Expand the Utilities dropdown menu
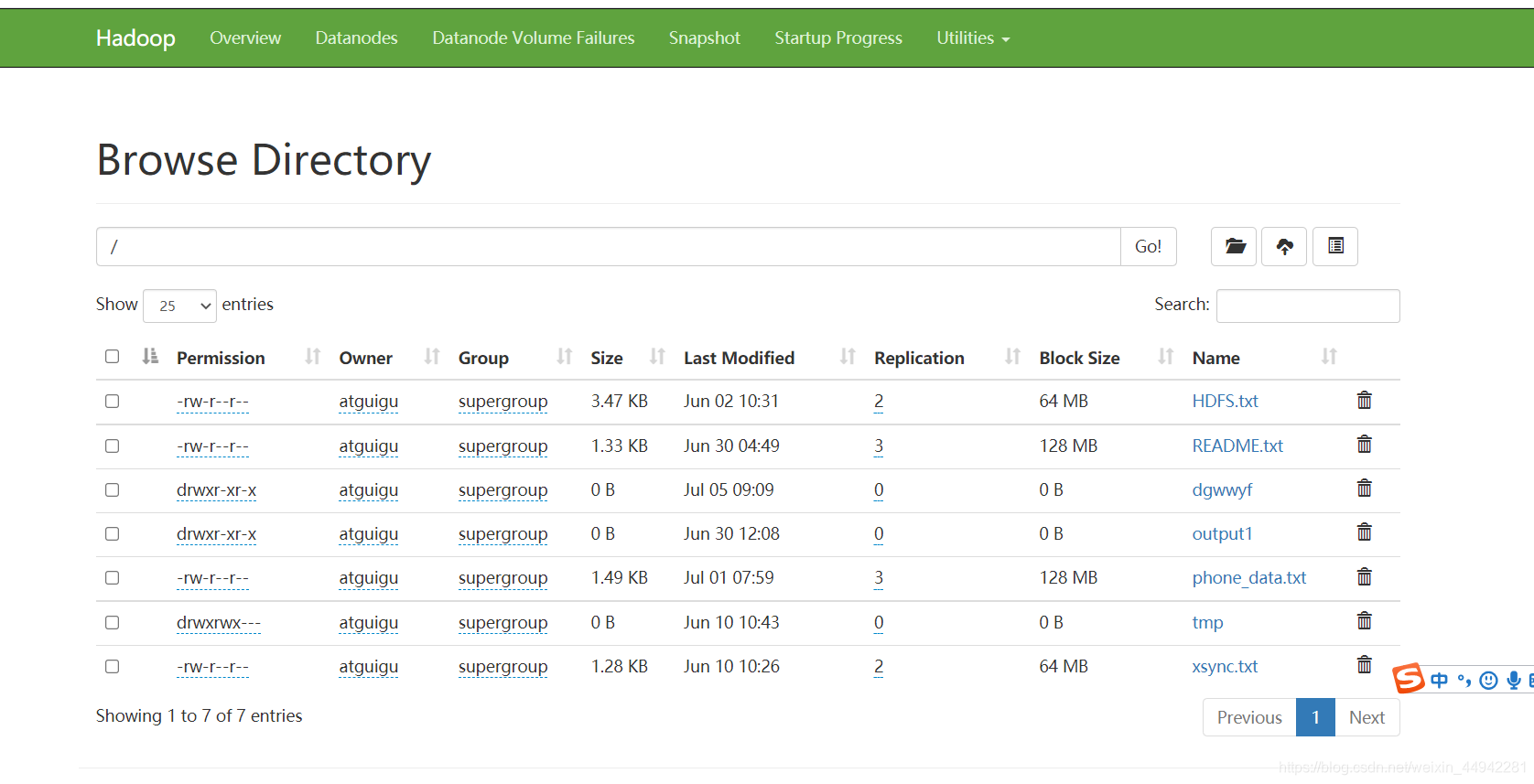The width and height of the screenshot is (1534, 784). click(973, 38)
